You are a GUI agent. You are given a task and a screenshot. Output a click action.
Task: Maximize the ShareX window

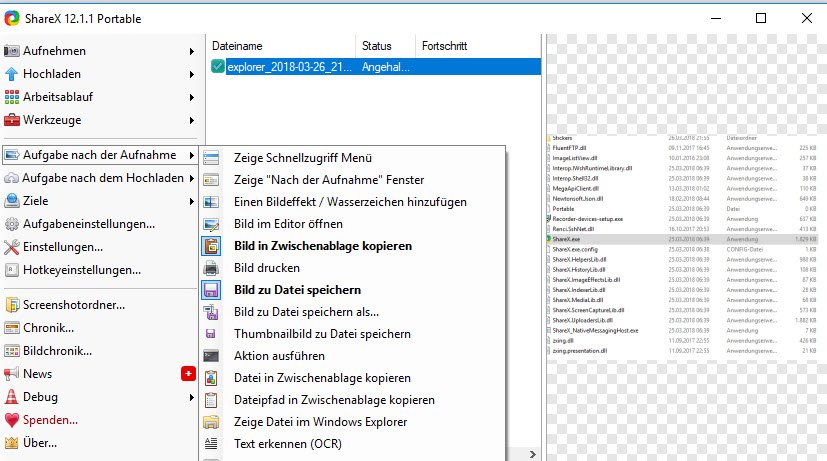point(761,18)
